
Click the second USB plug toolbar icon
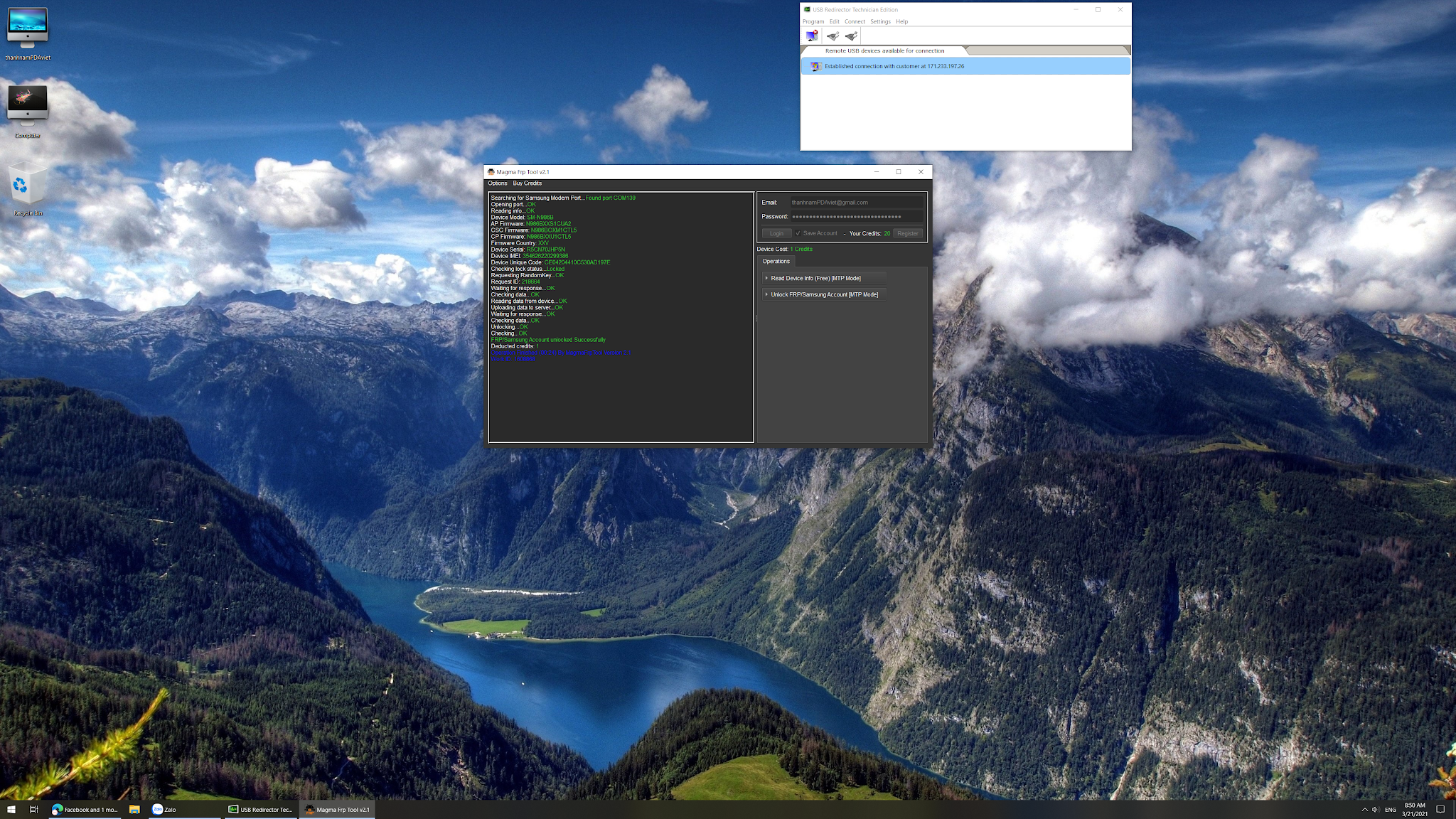click(851, 36)
